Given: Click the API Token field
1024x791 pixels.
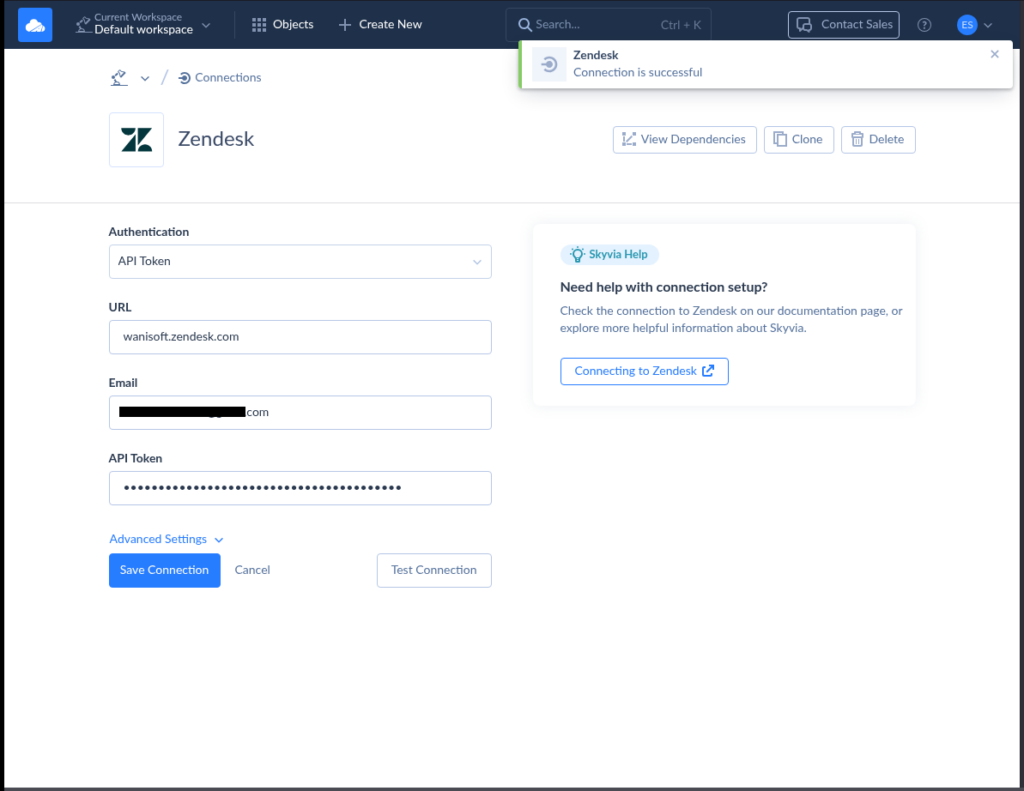Looking at the screenshot, I should [x=300, y=488].
